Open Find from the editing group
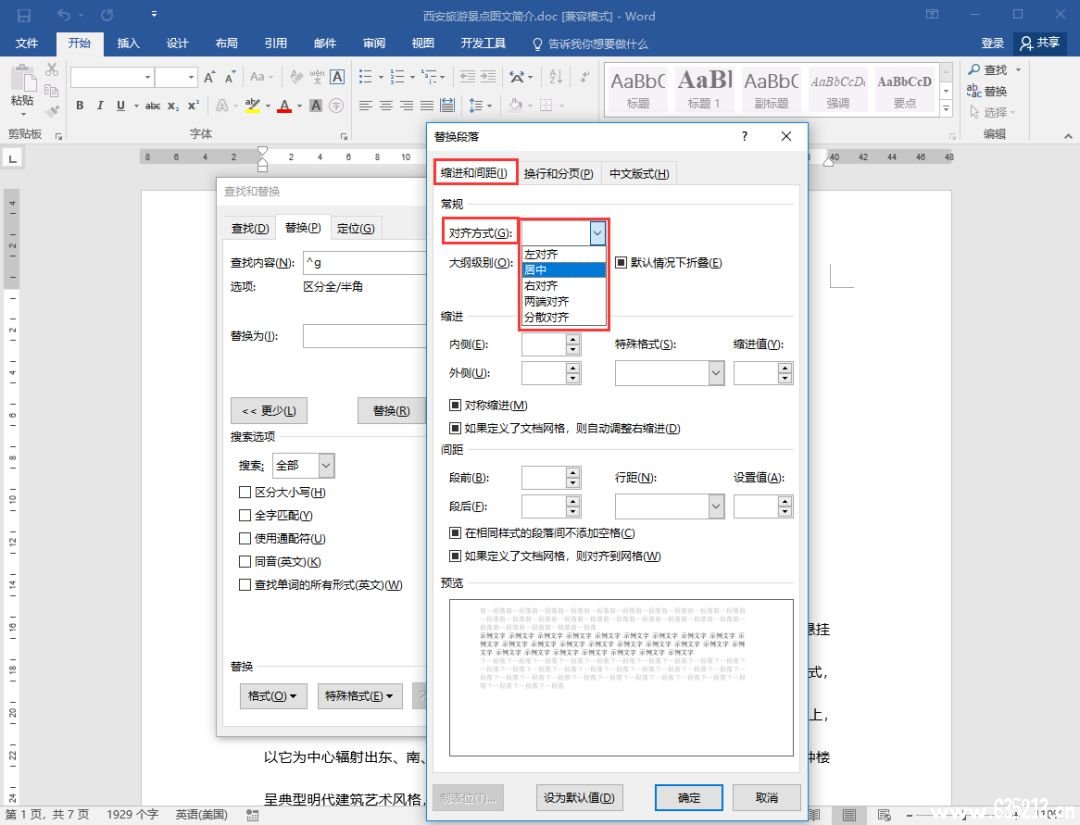Screen dimensions: 1080x825 tap(988, 70)
